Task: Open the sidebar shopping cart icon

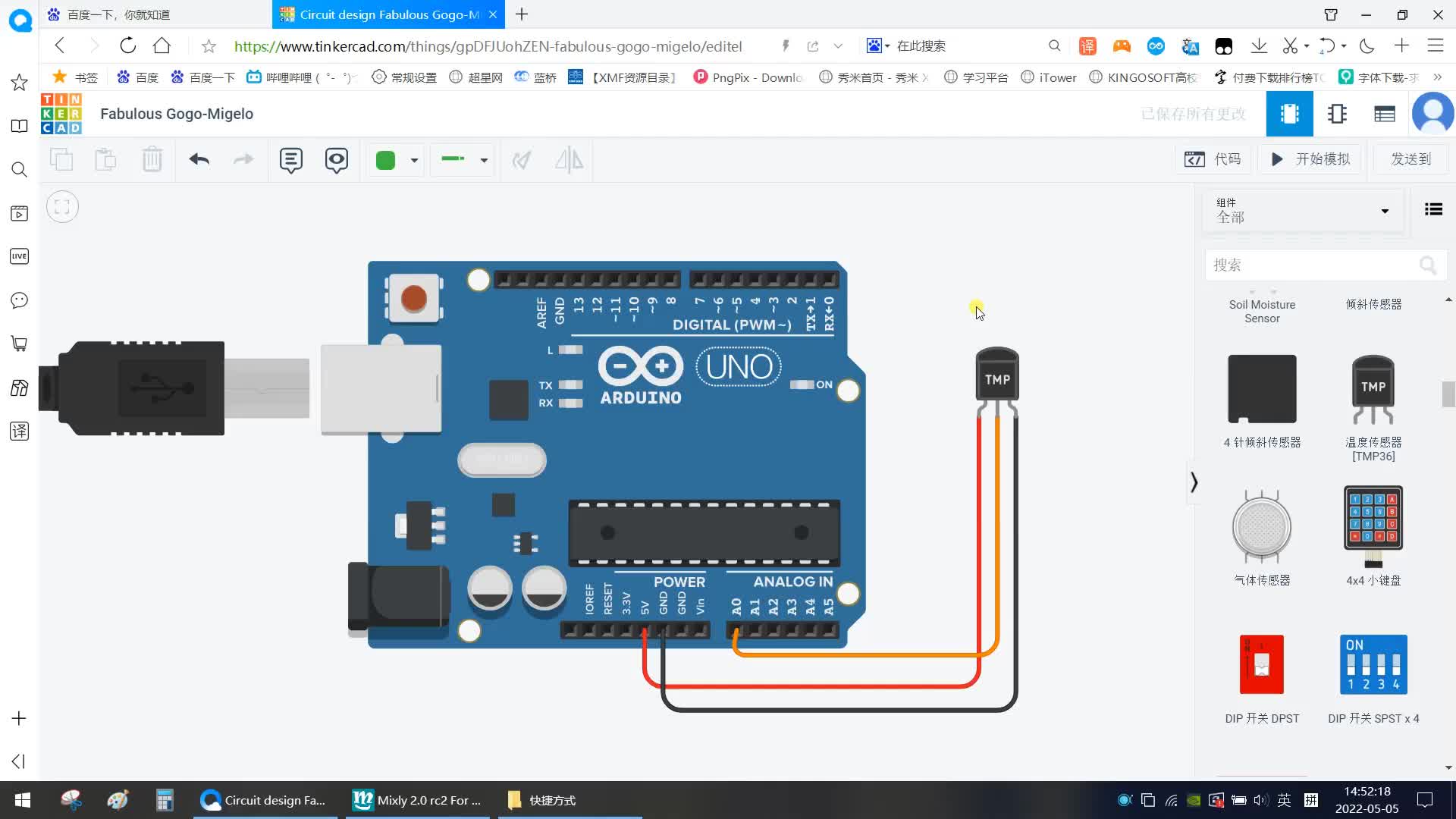Action: (19, 344)
